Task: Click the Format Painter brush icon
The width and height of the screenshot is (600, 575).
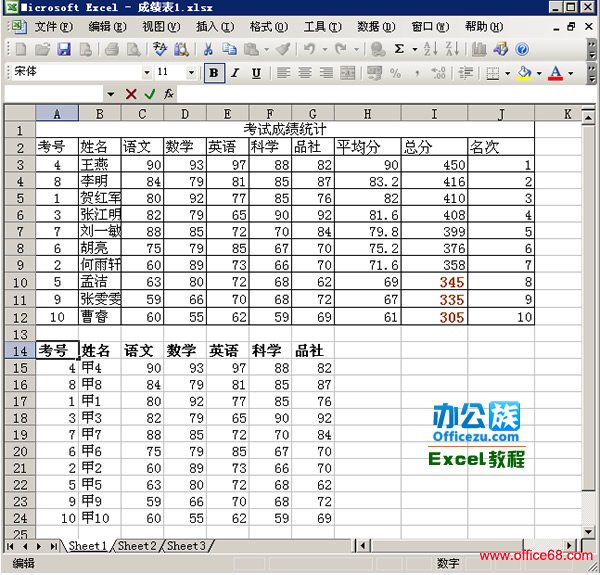Action: point(283,49)
